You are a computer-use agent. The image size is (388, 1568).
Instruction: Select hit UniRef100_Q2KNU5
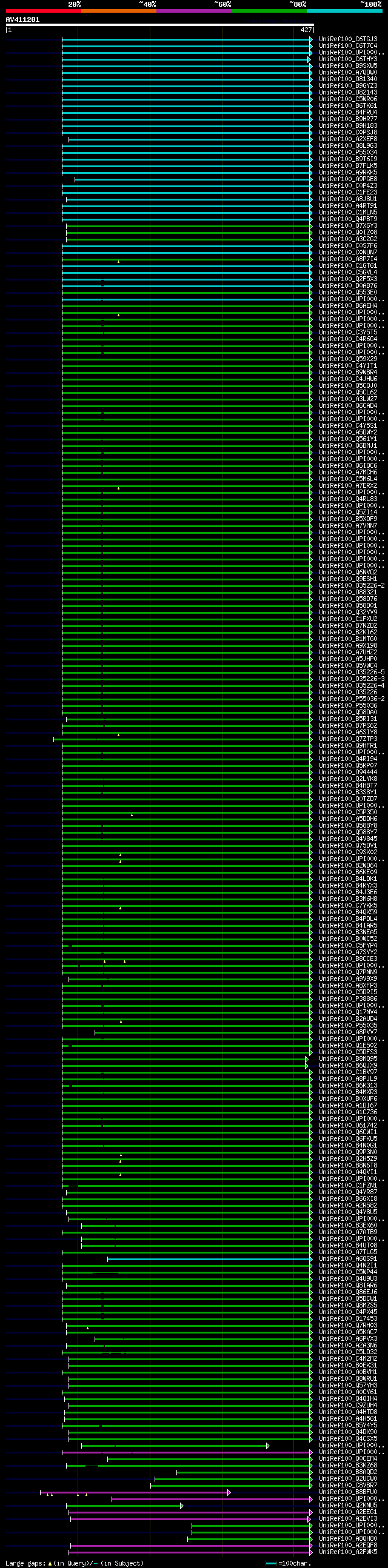pyautogui.click(x=348, y=1506)
